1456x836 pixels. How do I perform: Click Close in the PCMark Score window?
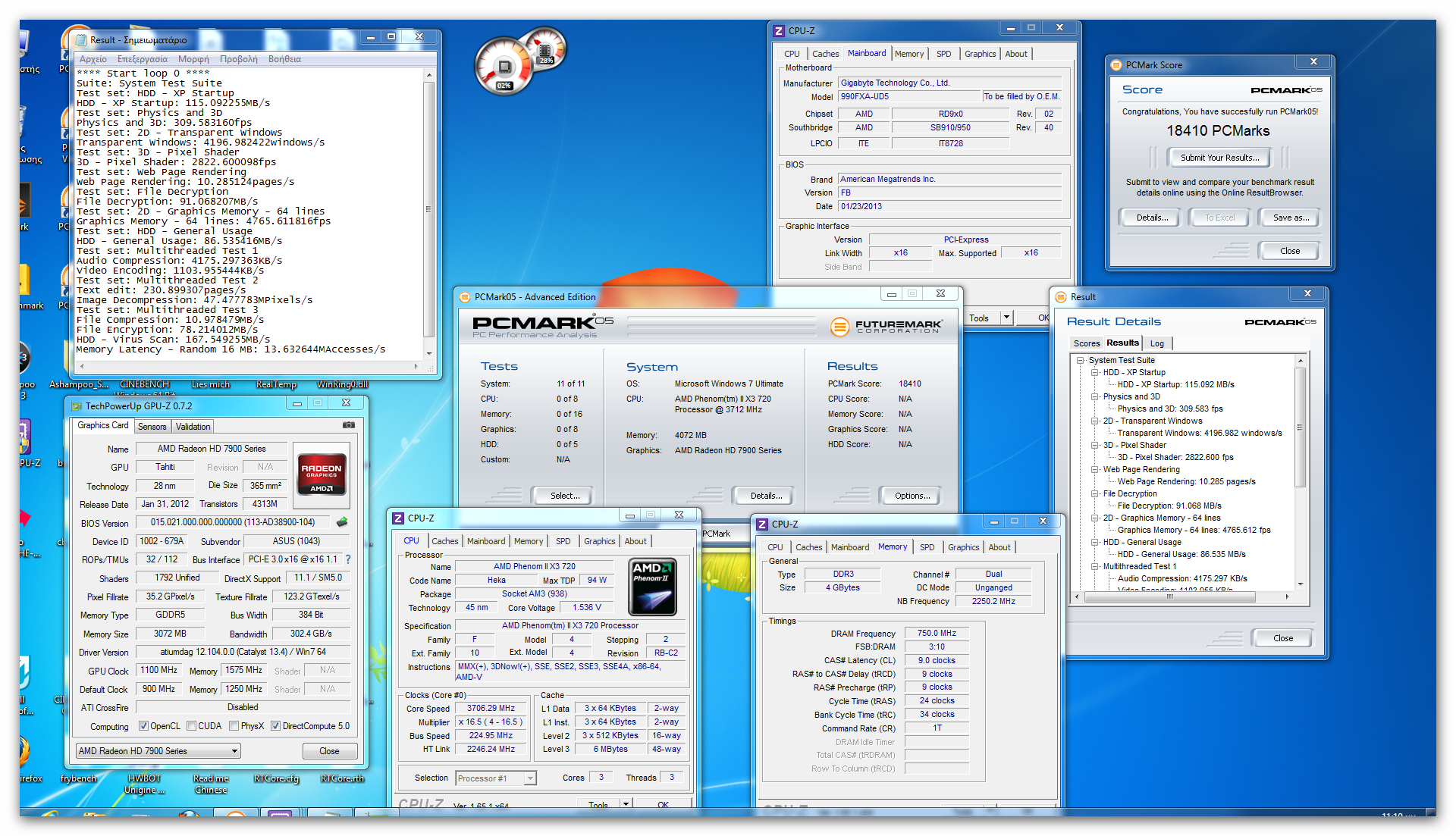(x=1289, y=251)
